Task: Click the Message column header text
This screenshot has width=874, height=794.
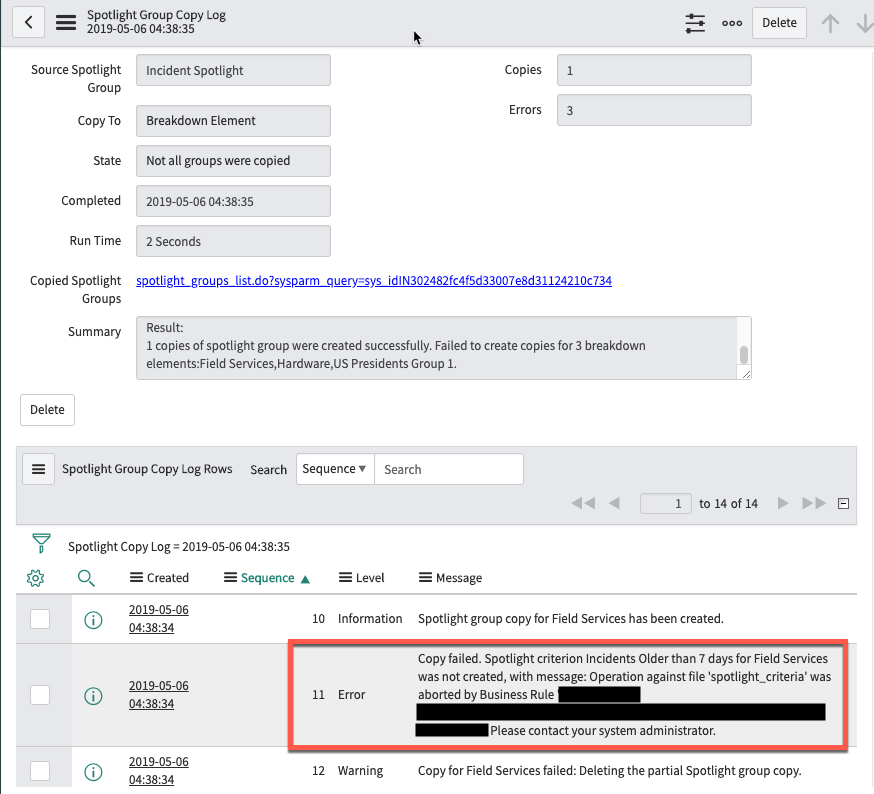Action: (x=459, y=578)
